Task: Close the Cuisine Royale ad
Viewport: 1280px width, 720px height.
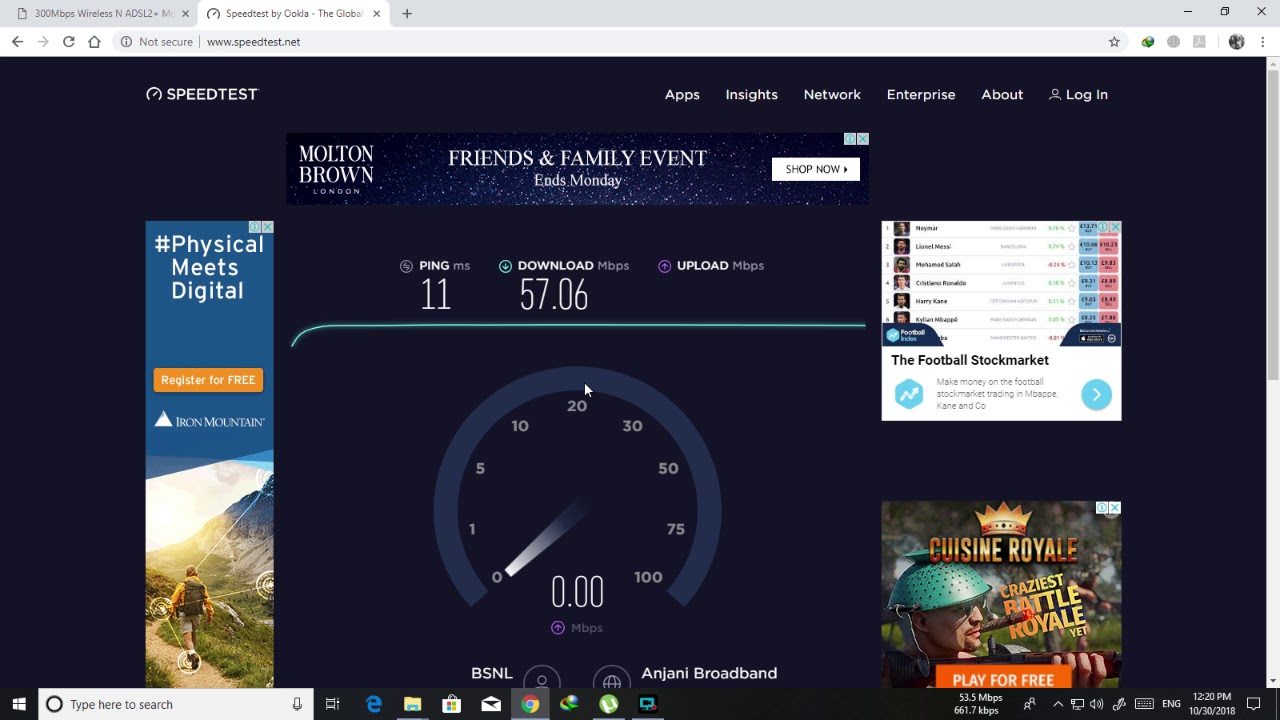Action: (x=1115, y=508)
